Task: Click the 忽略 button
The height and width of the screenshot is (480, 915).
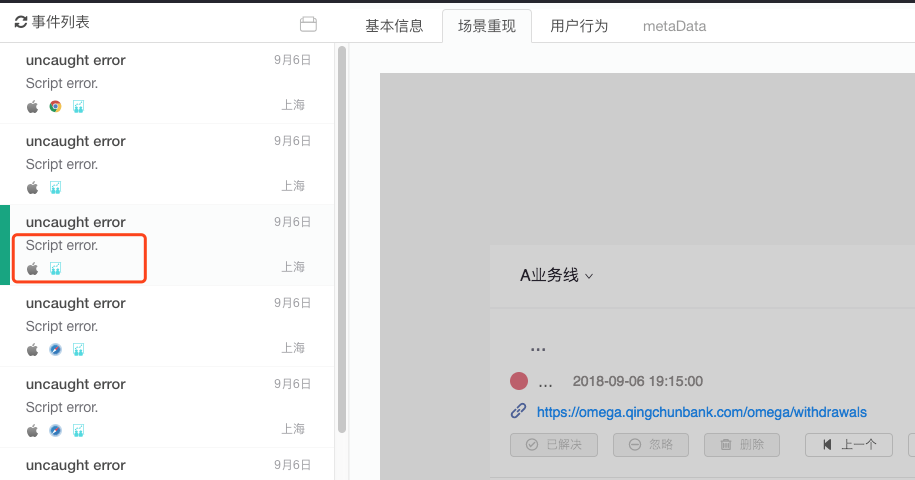Action: [651, 444]
